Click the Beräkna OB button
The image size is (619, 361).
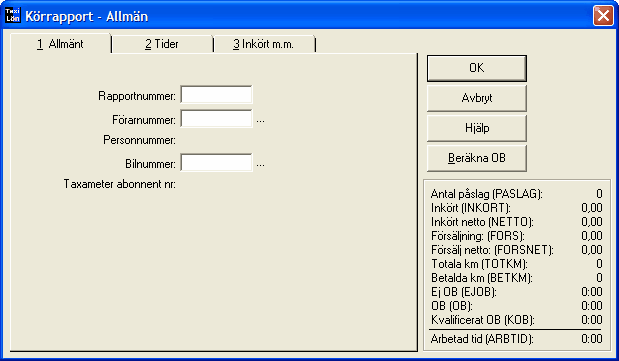[476, 158]
